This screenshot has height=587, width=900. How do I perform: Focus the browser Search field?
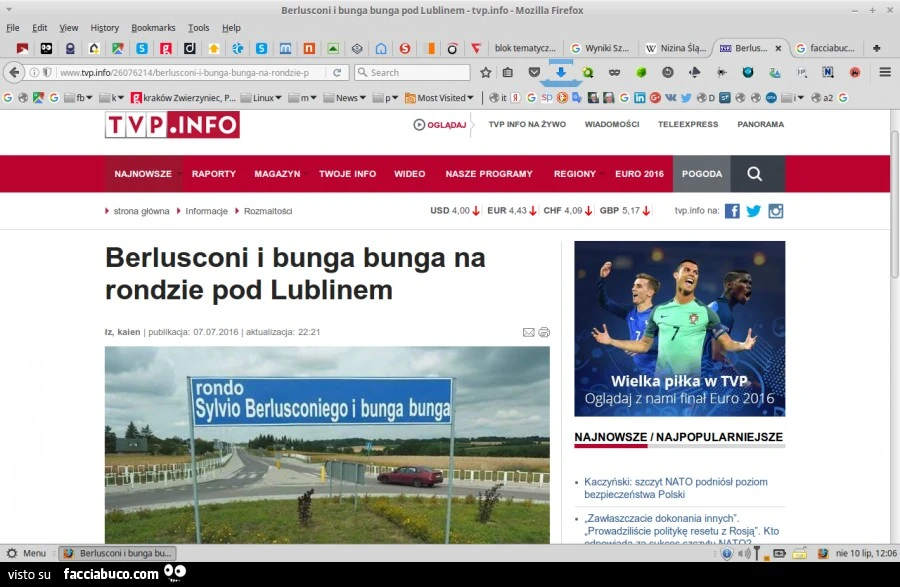pos(413,72)
